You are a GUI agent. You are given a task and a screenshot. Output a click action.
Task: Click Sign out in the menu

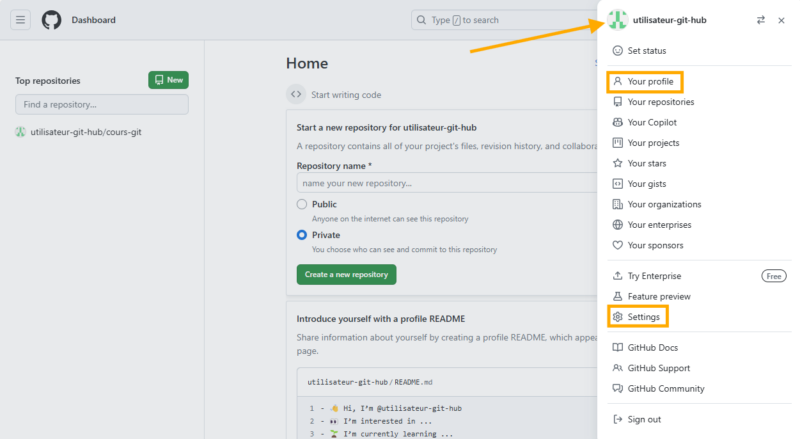click(x=644, y=419)
